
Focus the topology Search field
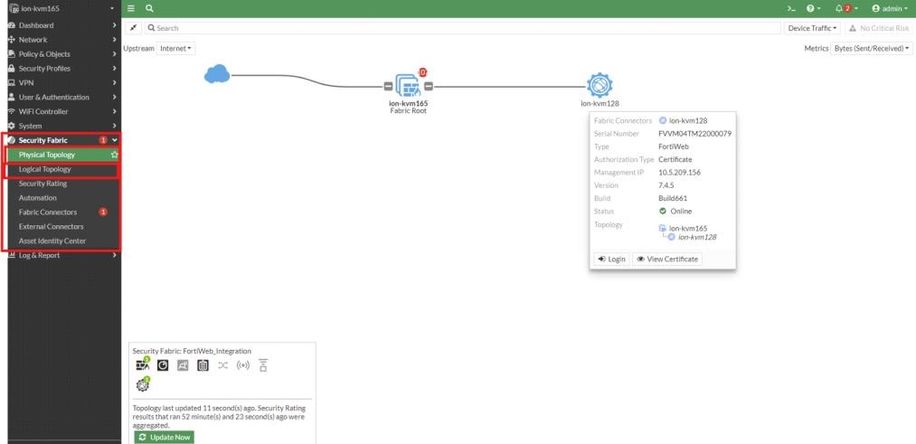pos(462,28)
